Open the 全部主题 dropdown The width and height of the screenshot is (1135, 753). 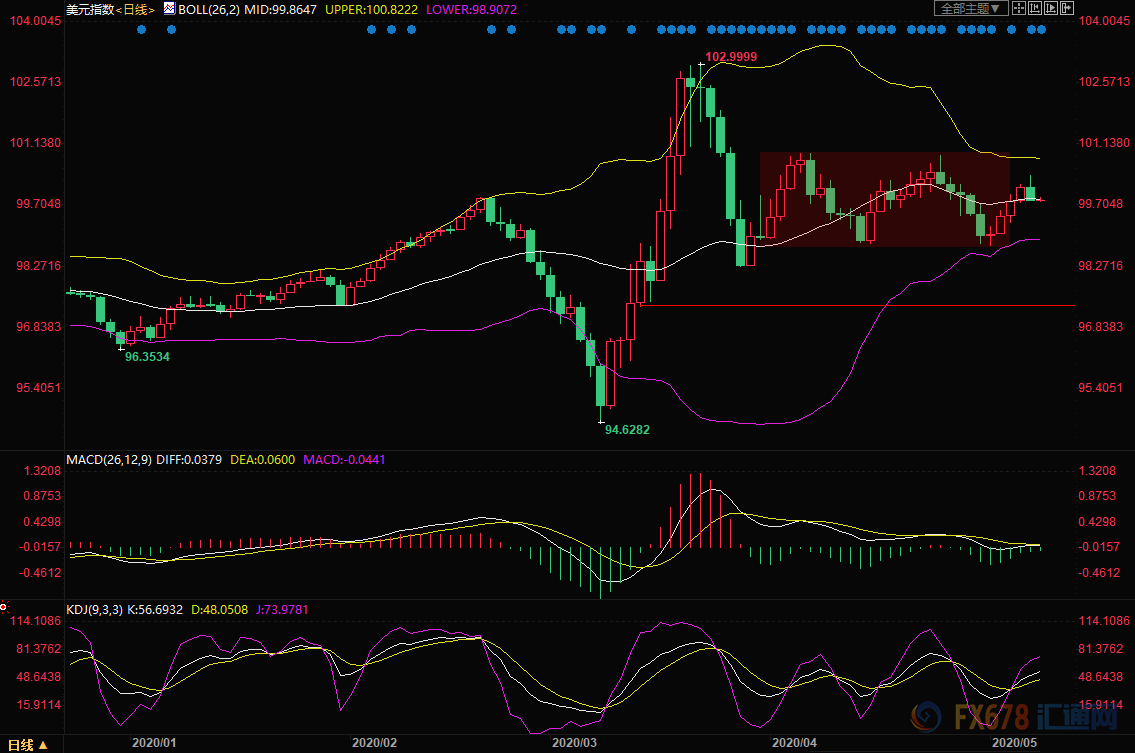pyautogui.click(x=969, y=8)
